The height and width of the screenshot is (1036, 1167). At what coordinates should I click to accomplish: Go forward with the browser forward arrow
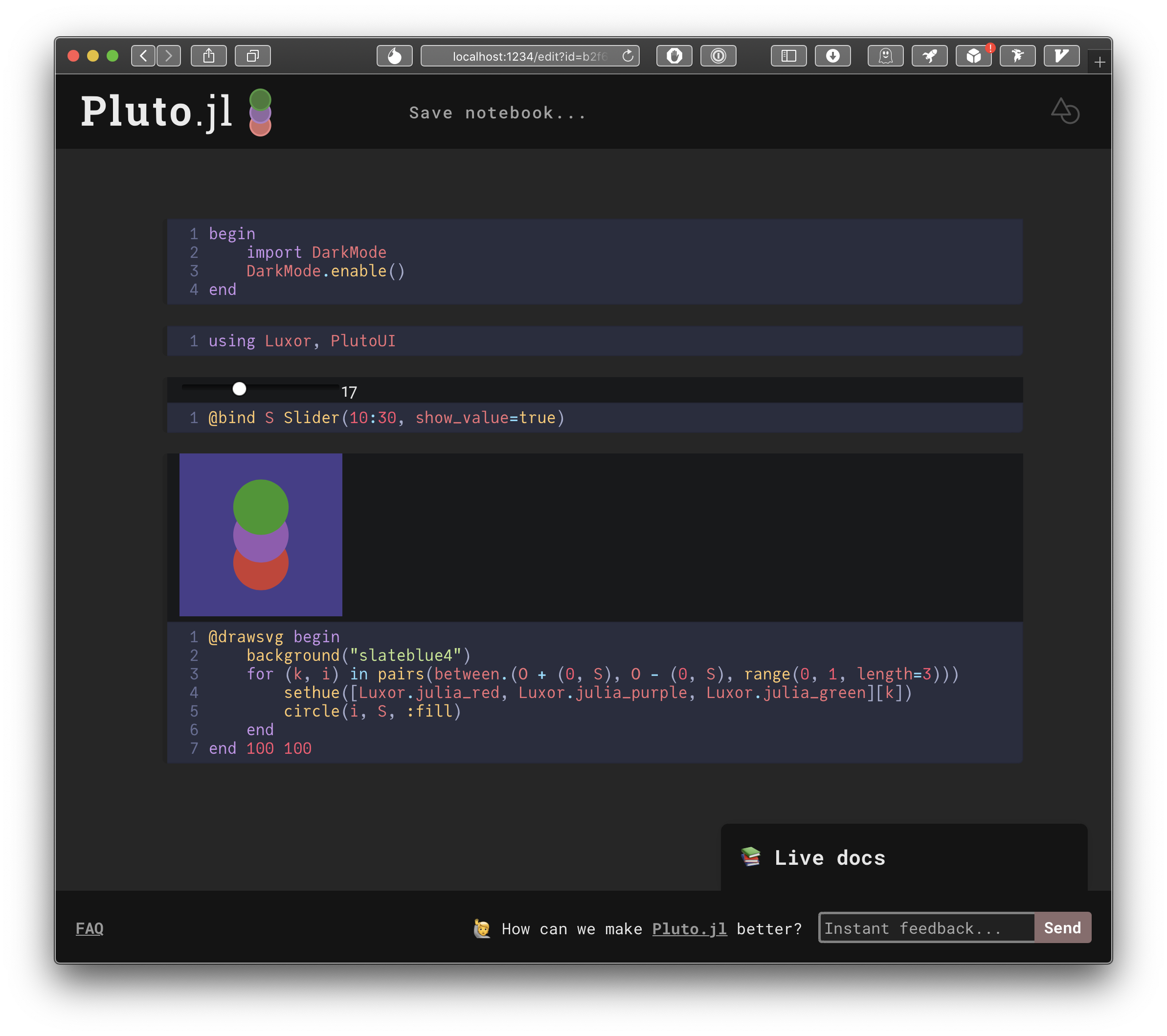(x=168, y=56)
